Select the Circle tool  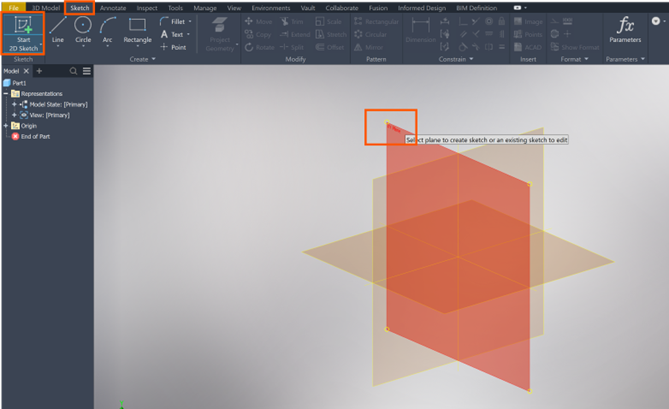(x=83, y=30)
